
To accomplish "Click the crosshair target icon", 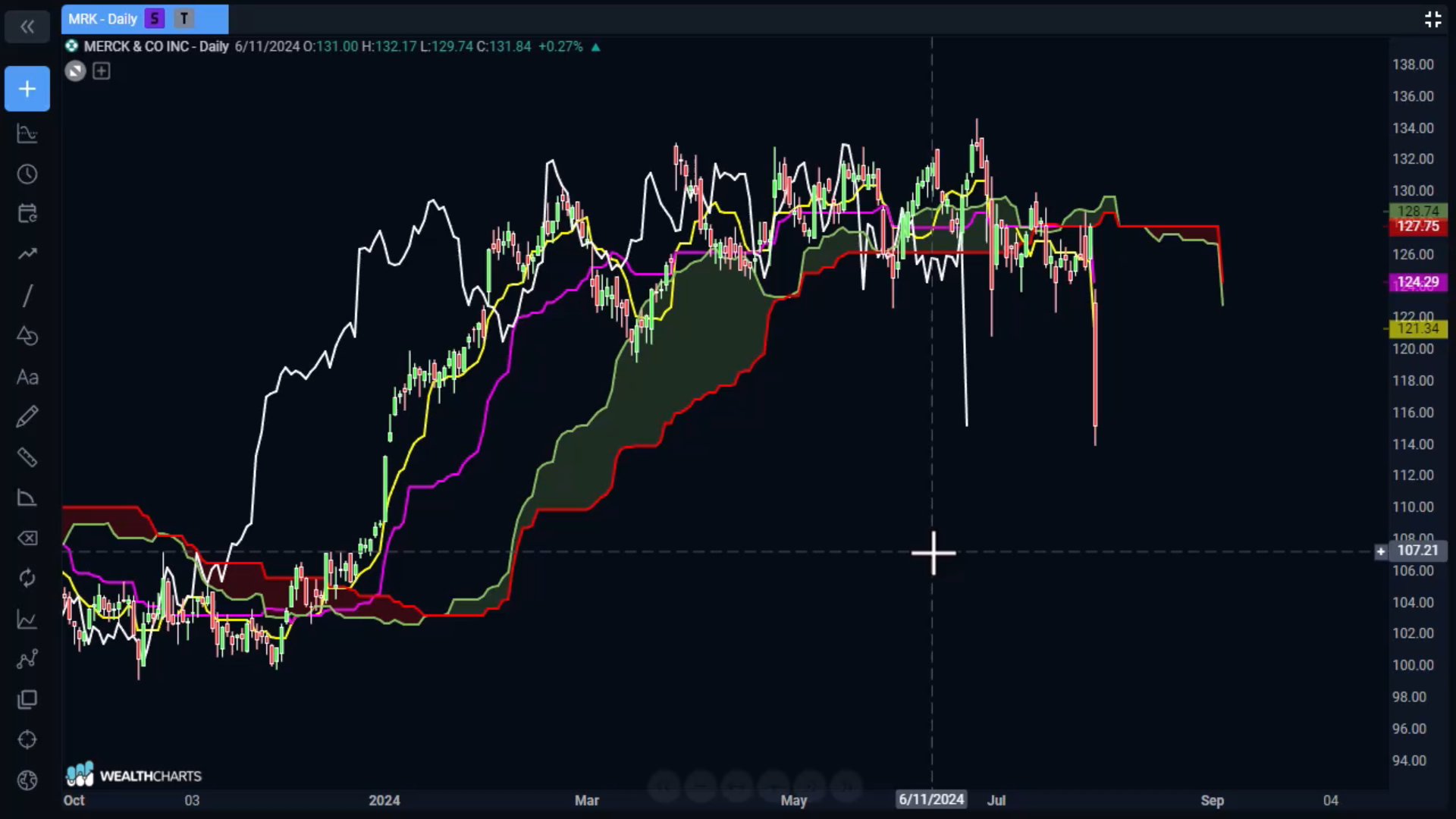I will coord(27,739).
